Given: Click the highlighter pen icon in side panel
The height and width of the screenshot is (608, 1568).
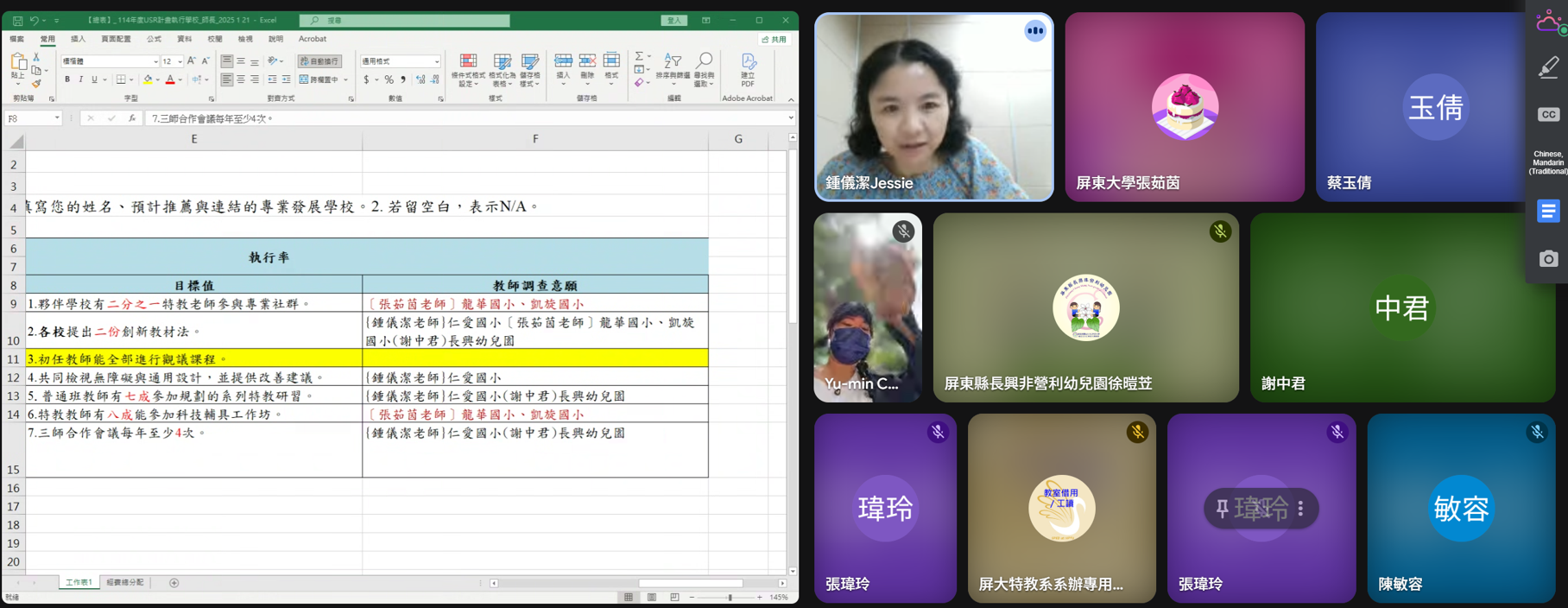Looking at the screenshot, I should 1548,67.
